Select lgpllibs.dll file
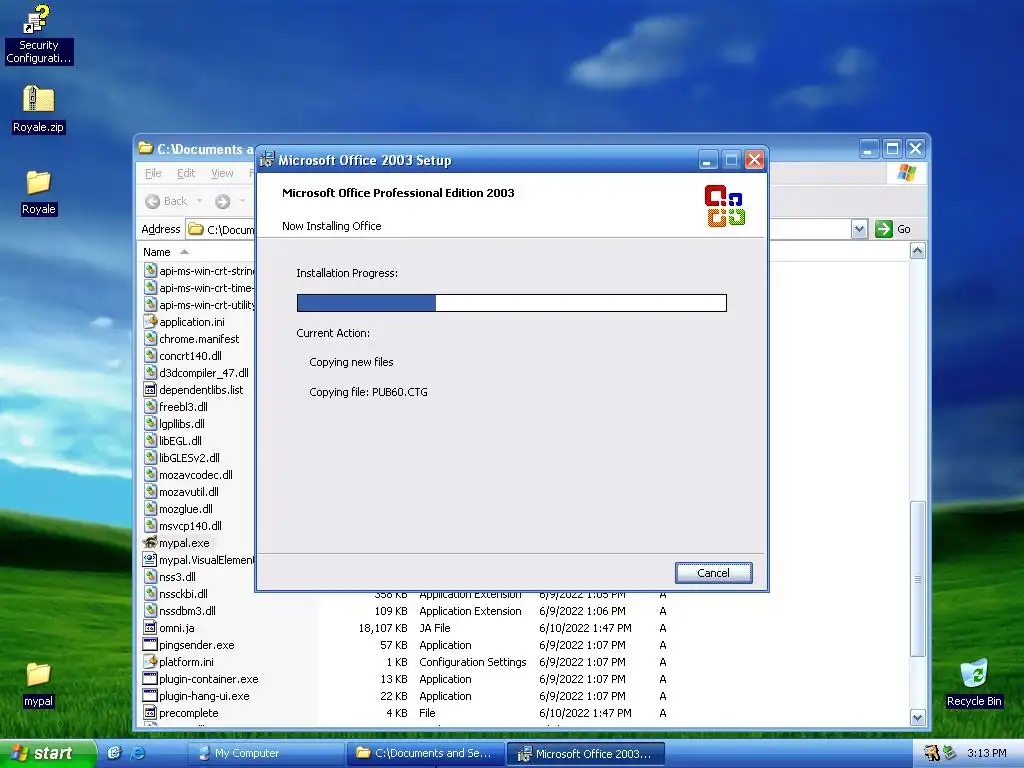 tap(174, 424)
